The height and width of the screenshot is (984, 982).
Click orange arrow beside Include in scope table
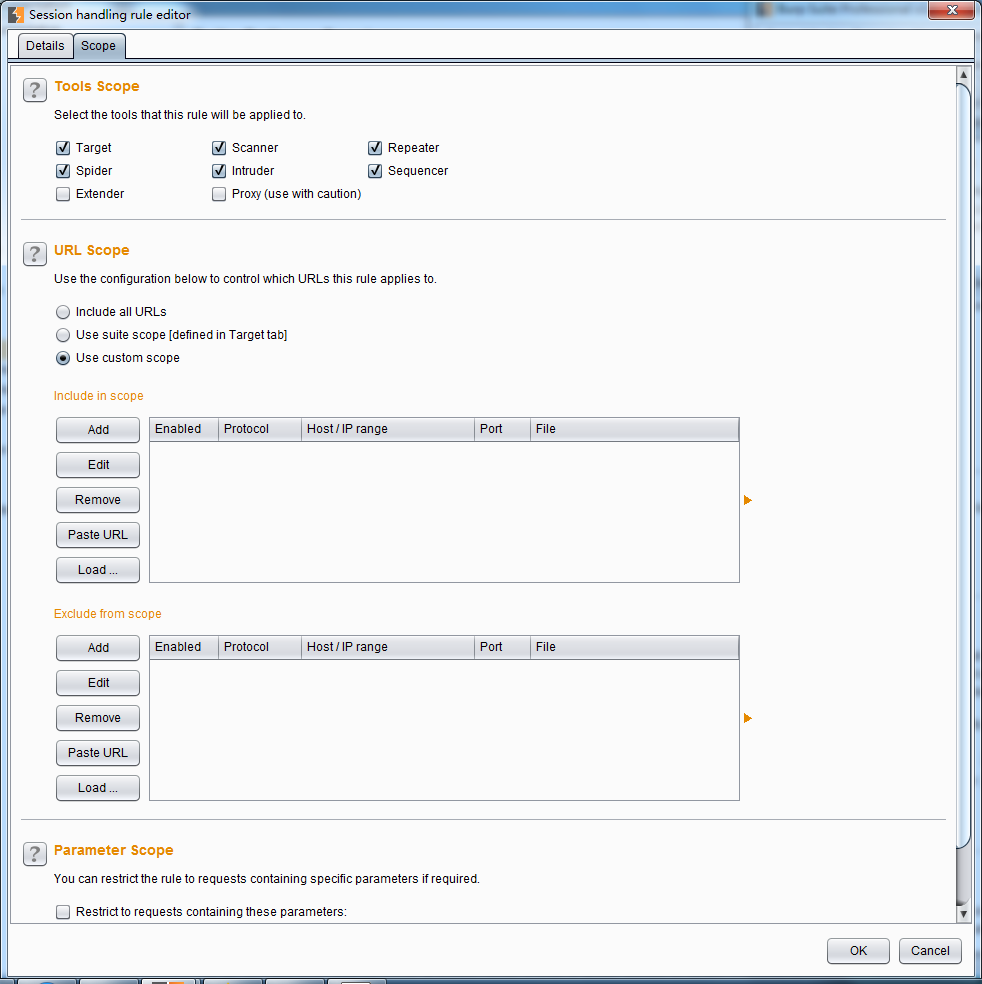[x=747, y=500]
